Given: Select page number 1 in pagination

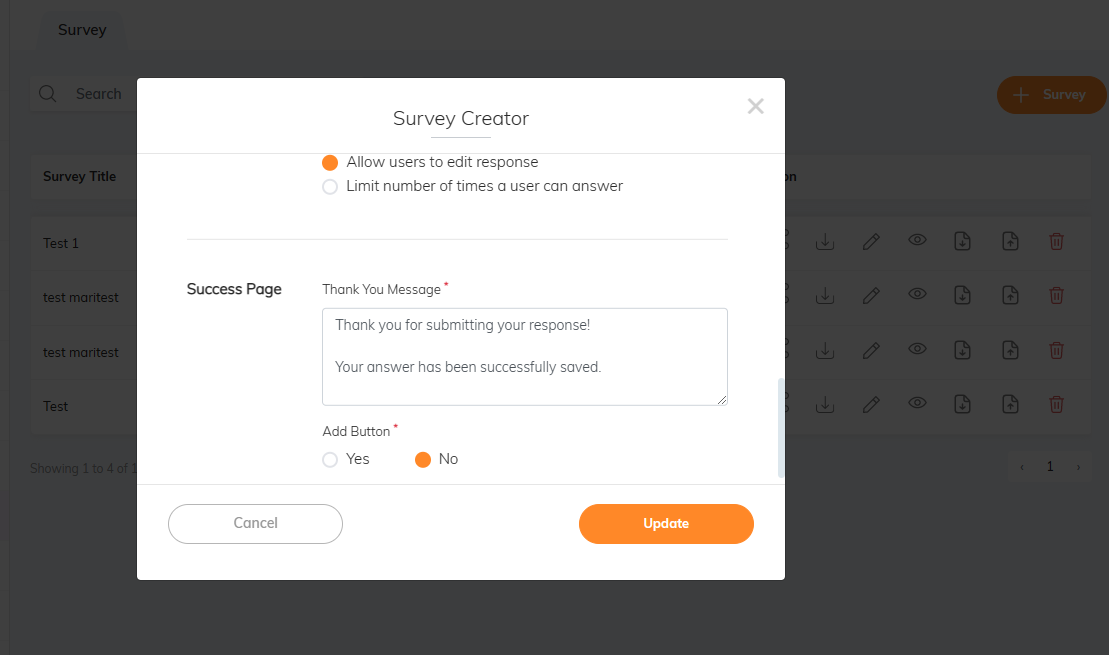Looking at the screenshot, I should click(1050, 467).
